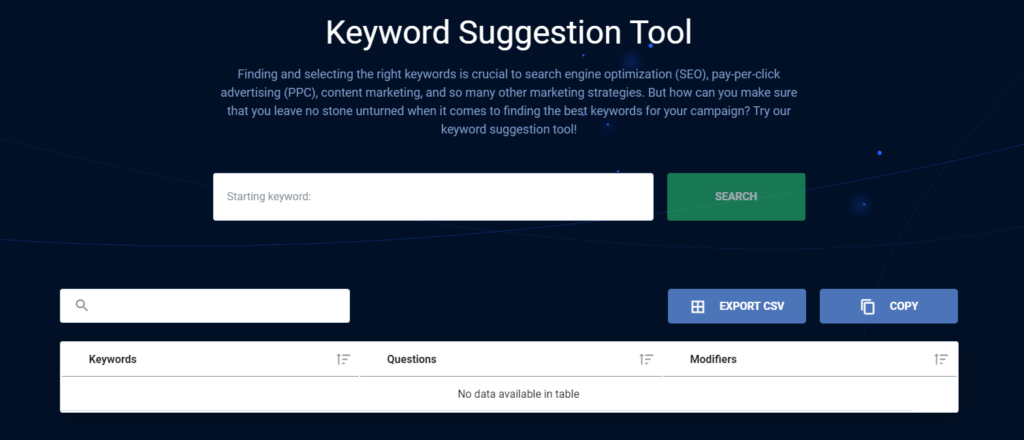Toggle the Questions column sort icon
Screen dimensions: 1024x440
pos(646,359)
